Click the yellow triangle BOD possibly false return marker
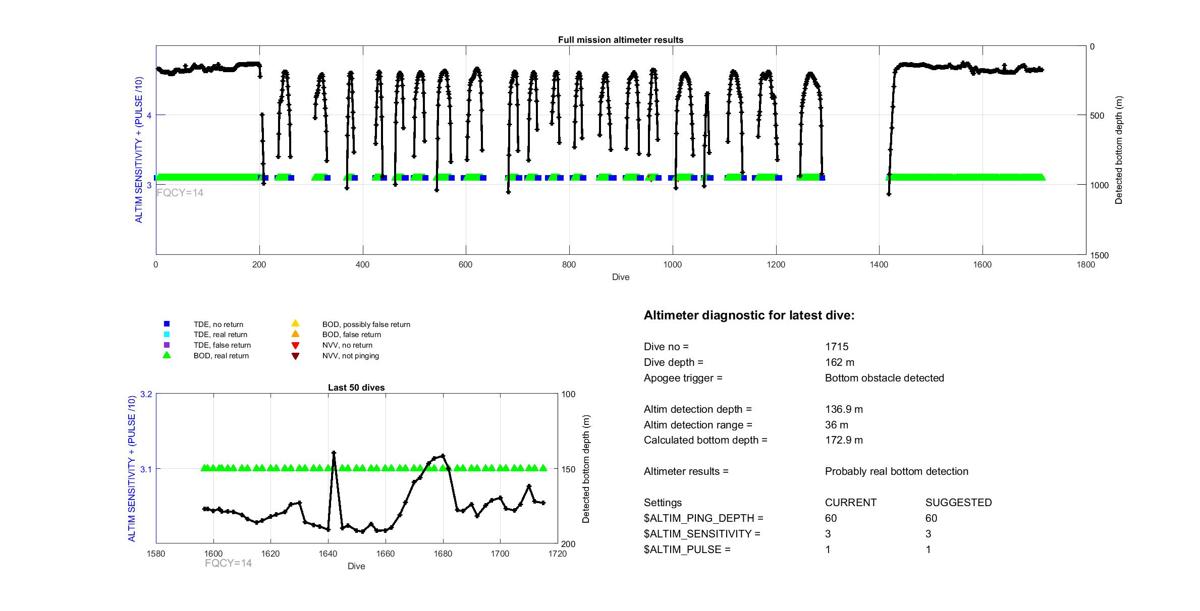 click(x=295, y=324)
